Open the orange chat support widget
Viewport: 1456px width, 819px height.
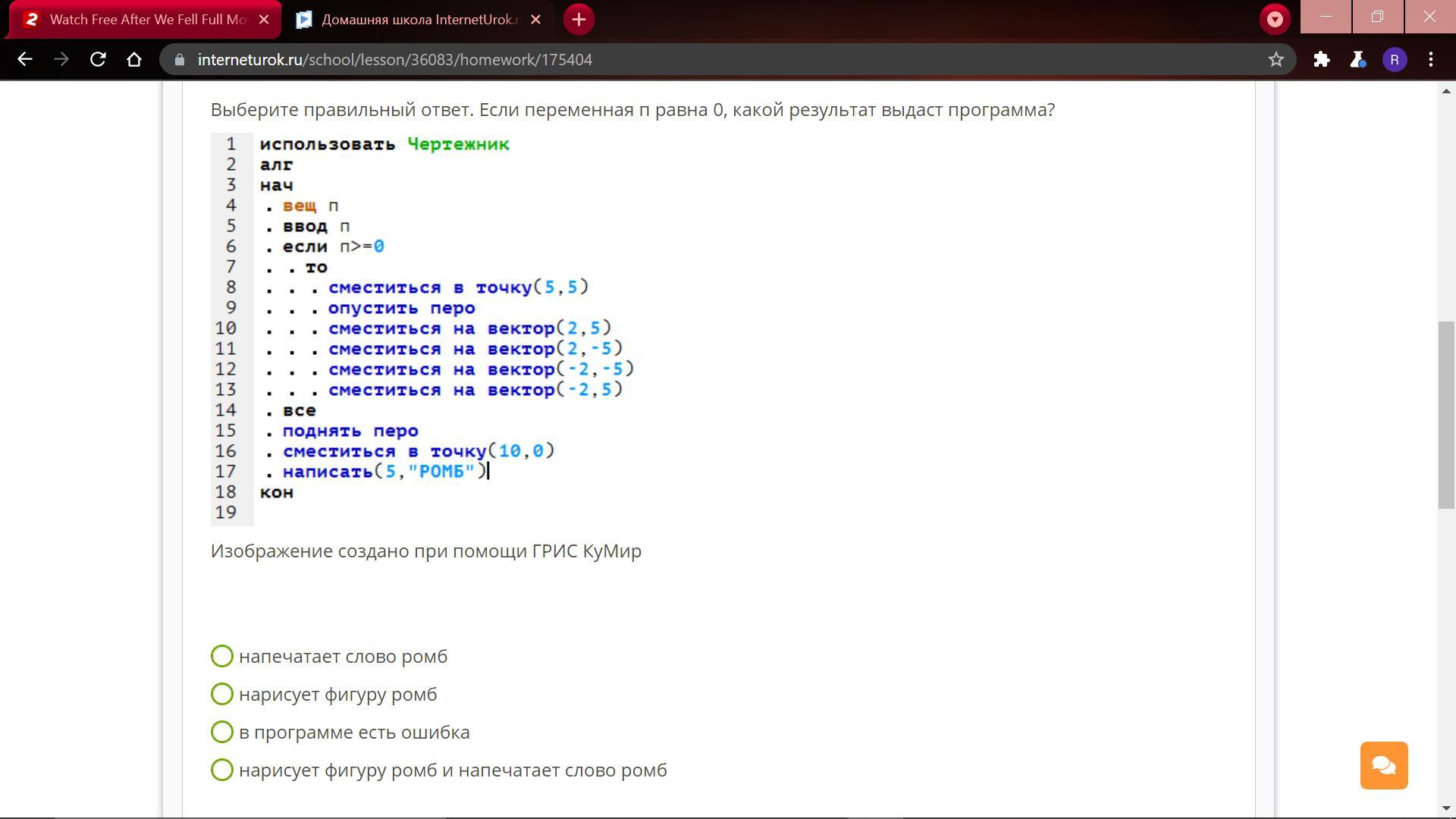(x=1383, y=765)
